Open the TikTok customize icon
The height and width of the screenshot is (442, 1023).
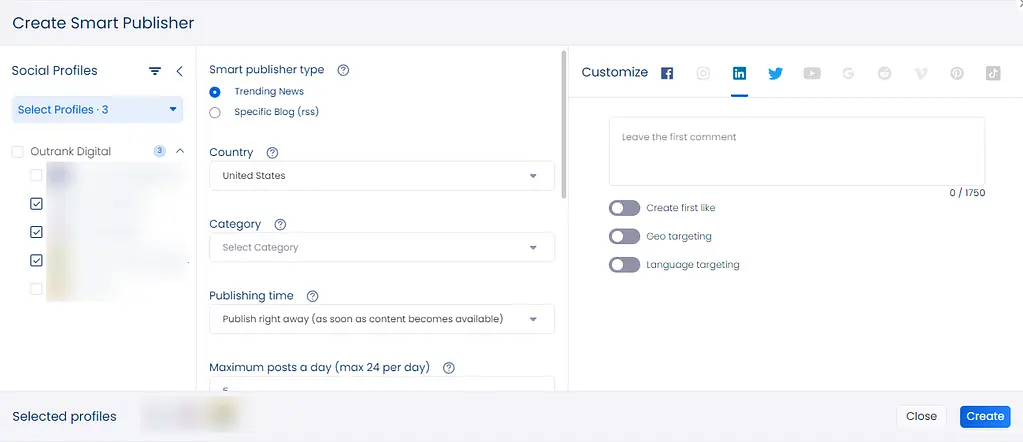[x=993, y=73]
